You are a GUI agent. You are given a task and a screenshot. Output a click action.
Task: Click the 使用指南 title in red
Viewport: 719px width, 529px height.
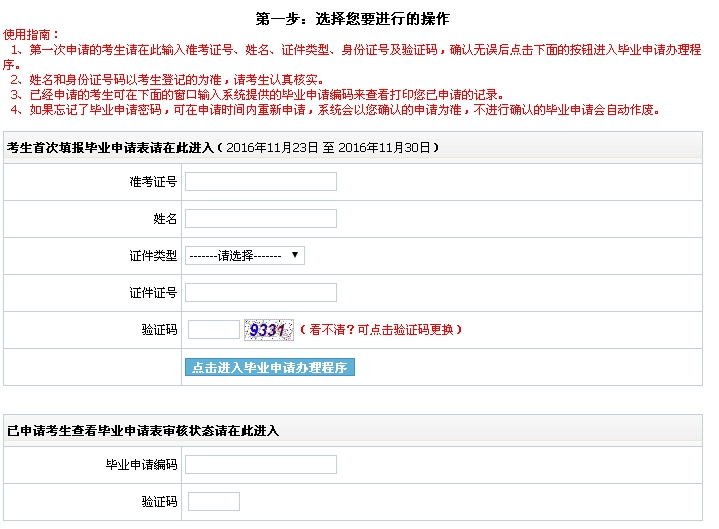31,34
